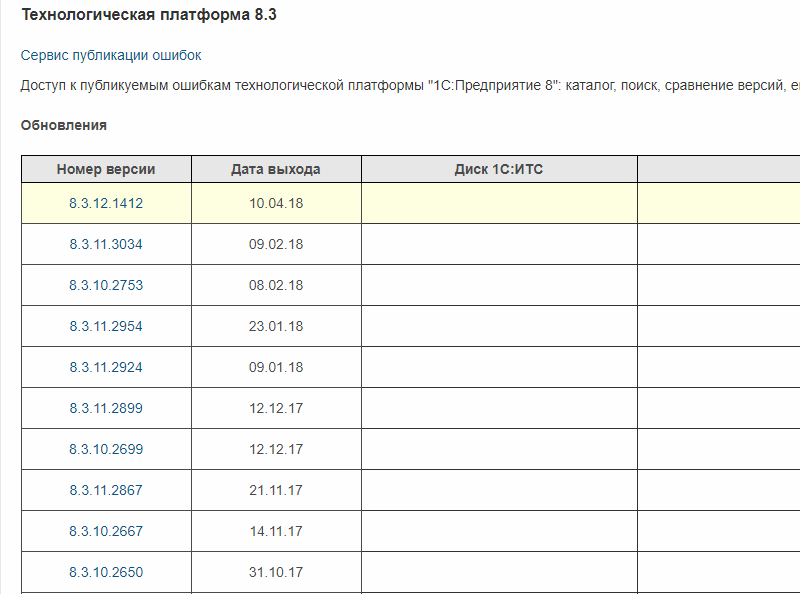The image size is (800, 594).
Task: Open version 8.3.11.3034 link
Action: click(x=106, y=244)
